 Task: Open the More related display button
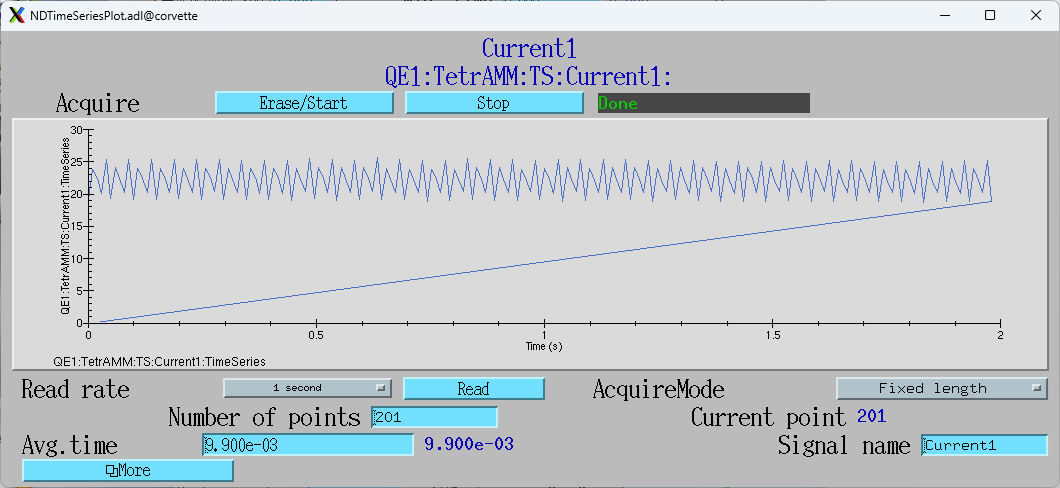[x=128, y=470]
